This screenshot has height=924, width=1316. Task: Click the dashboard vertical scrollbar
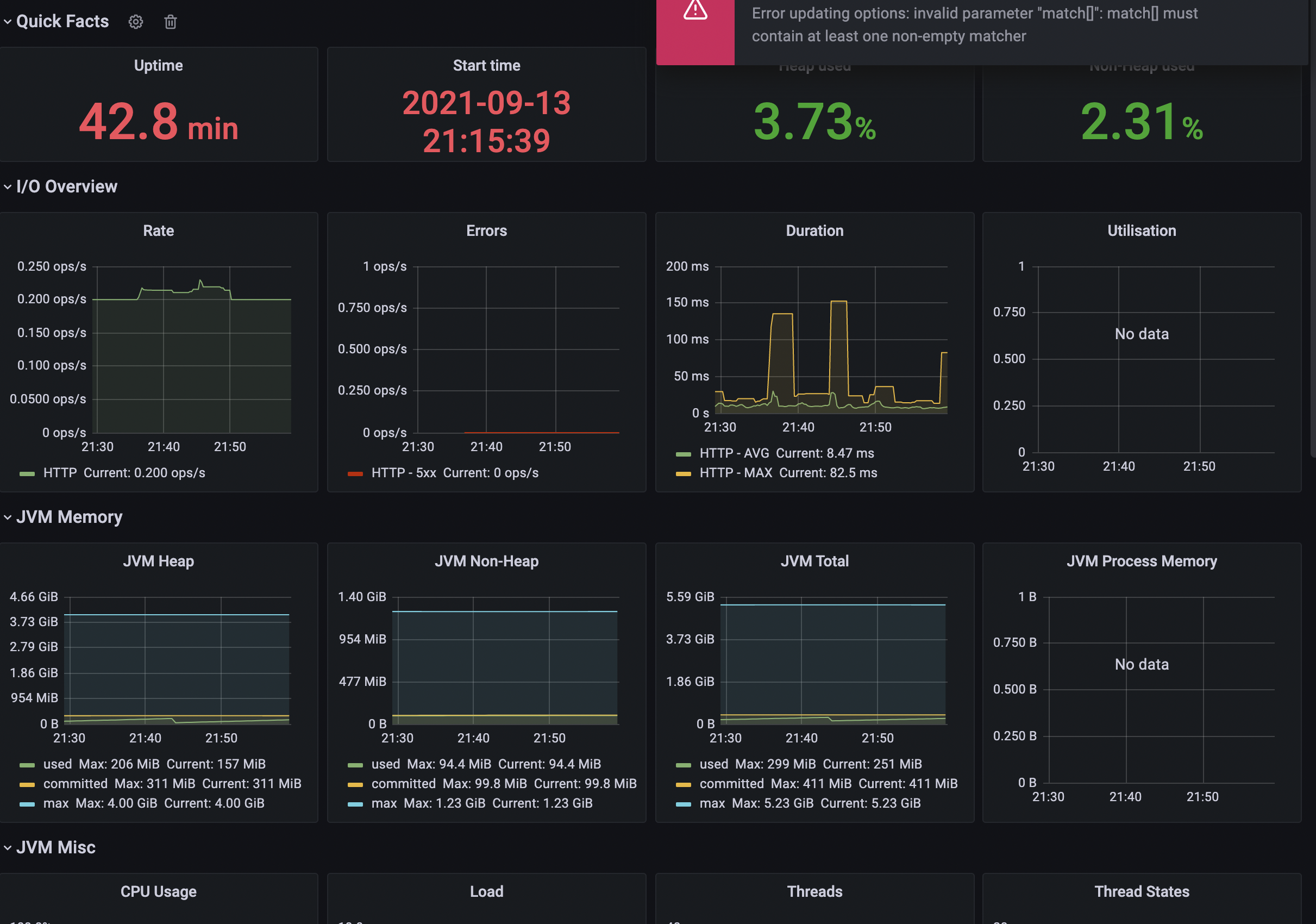(x=1312, y=229)
